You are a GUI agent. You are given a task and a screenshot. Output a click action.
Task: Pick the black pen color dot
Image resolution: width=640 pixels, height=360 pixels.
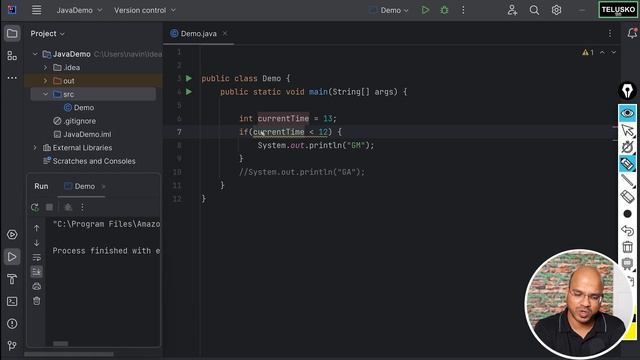(627, 214)
